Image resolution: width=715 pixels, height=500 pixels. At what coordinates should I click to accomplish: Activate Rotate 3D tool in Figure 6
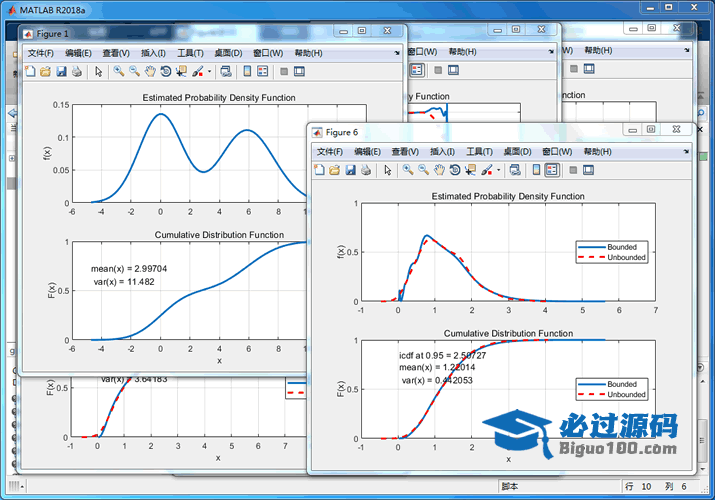click(x=455, y=170)
